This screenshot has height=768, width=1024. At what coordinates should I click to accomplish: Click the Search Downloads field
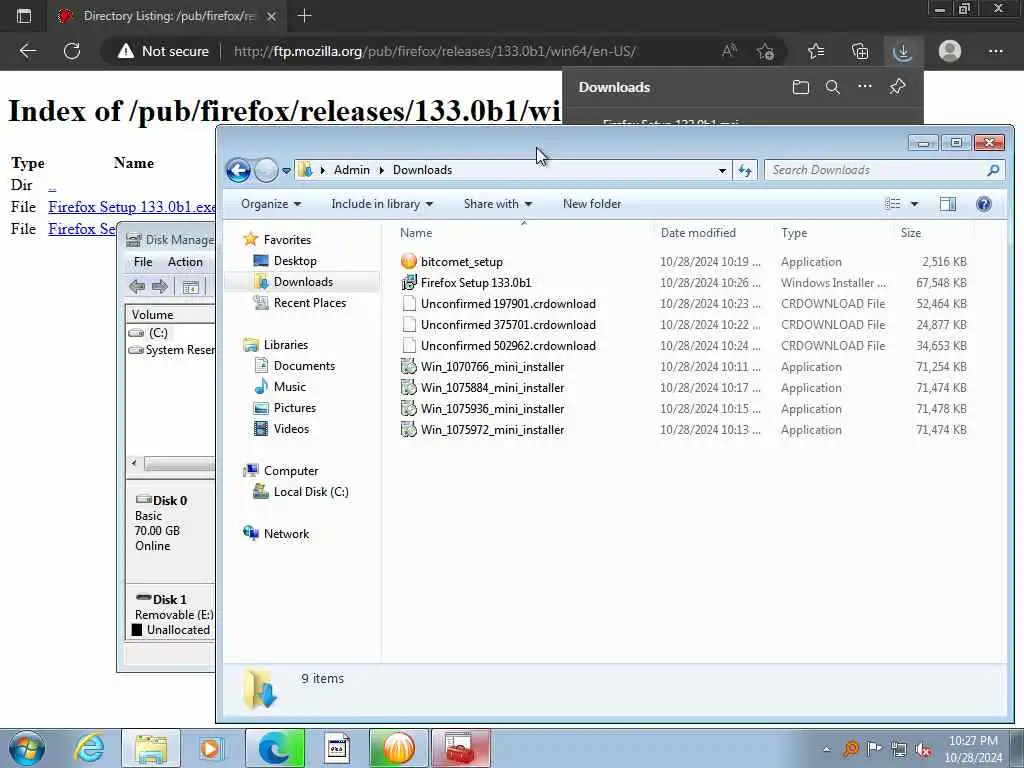884,170
